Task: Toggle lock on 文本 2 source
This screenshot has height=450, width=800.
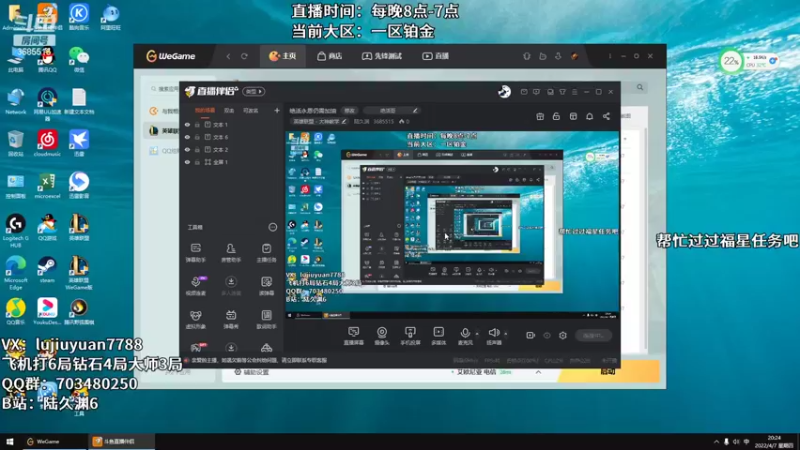Action: 197,149
